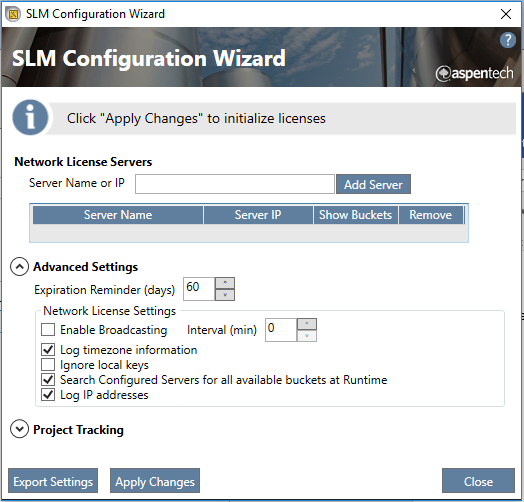The width and height of the screenshot is (524, 502).
Task: Increase the Expiration Reminder days value
Action: (x=225, y=283)
